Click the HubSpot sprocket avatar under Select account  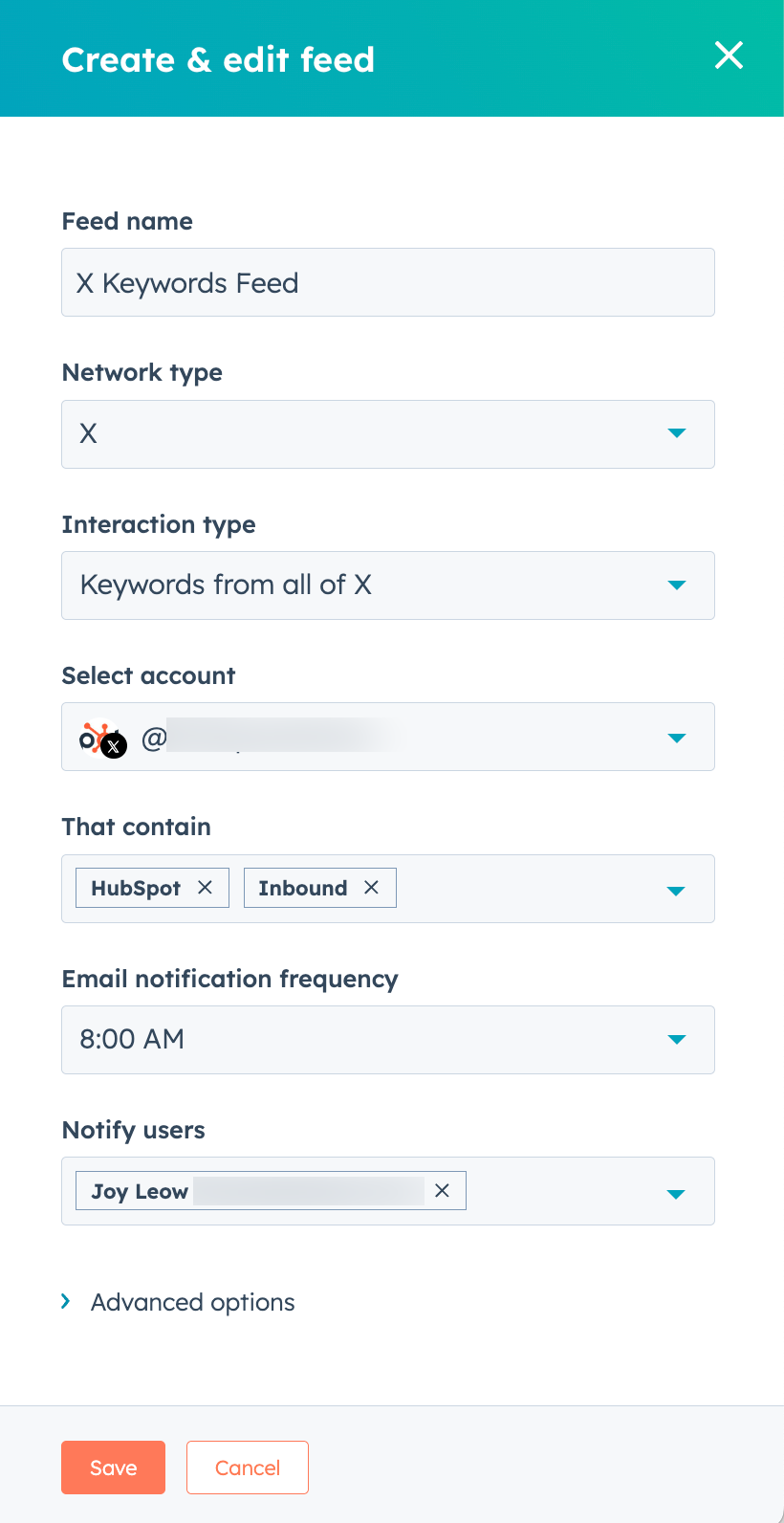tap(96, 735)
